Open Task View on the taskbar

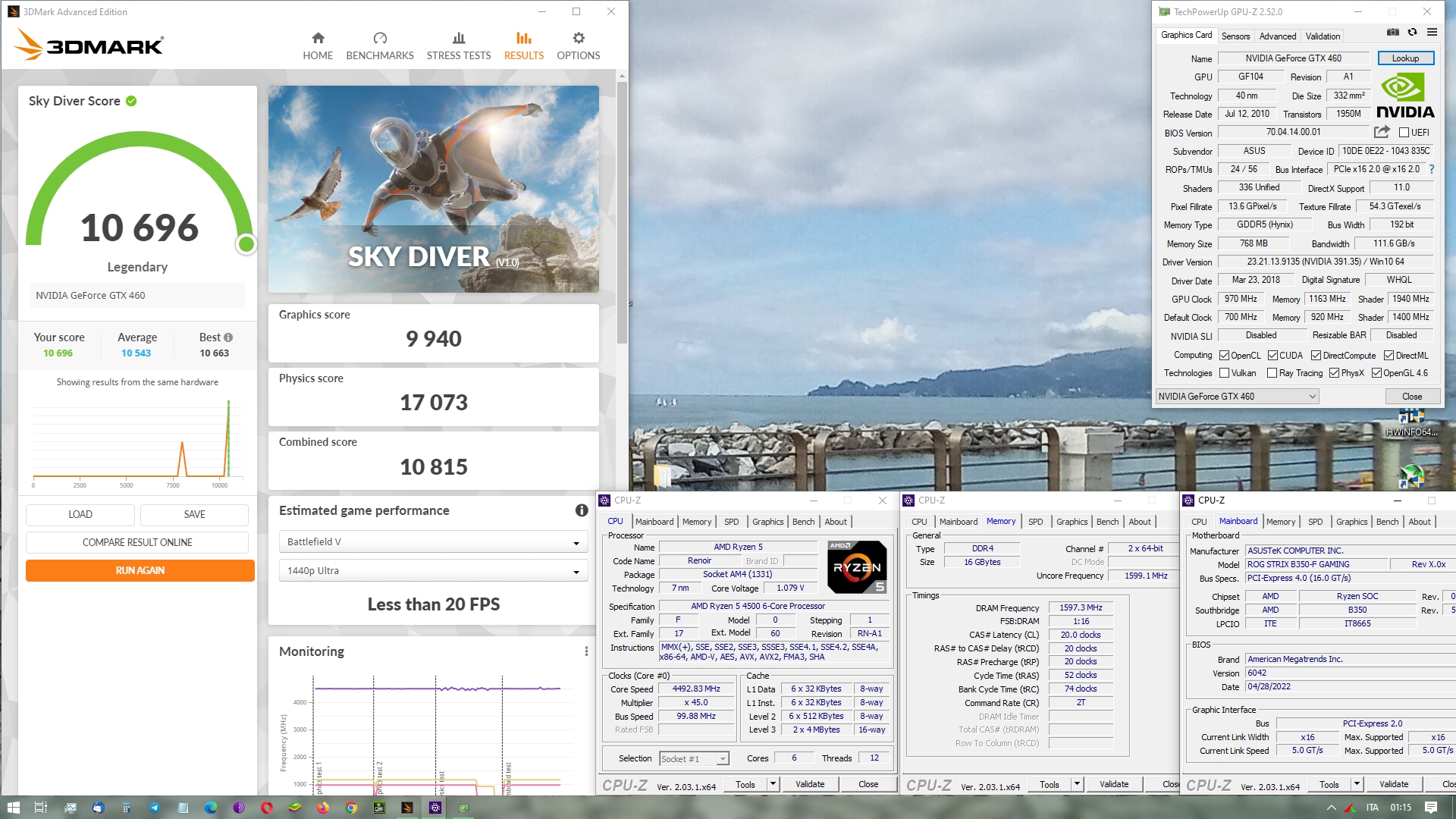click(x=41, y=808)
